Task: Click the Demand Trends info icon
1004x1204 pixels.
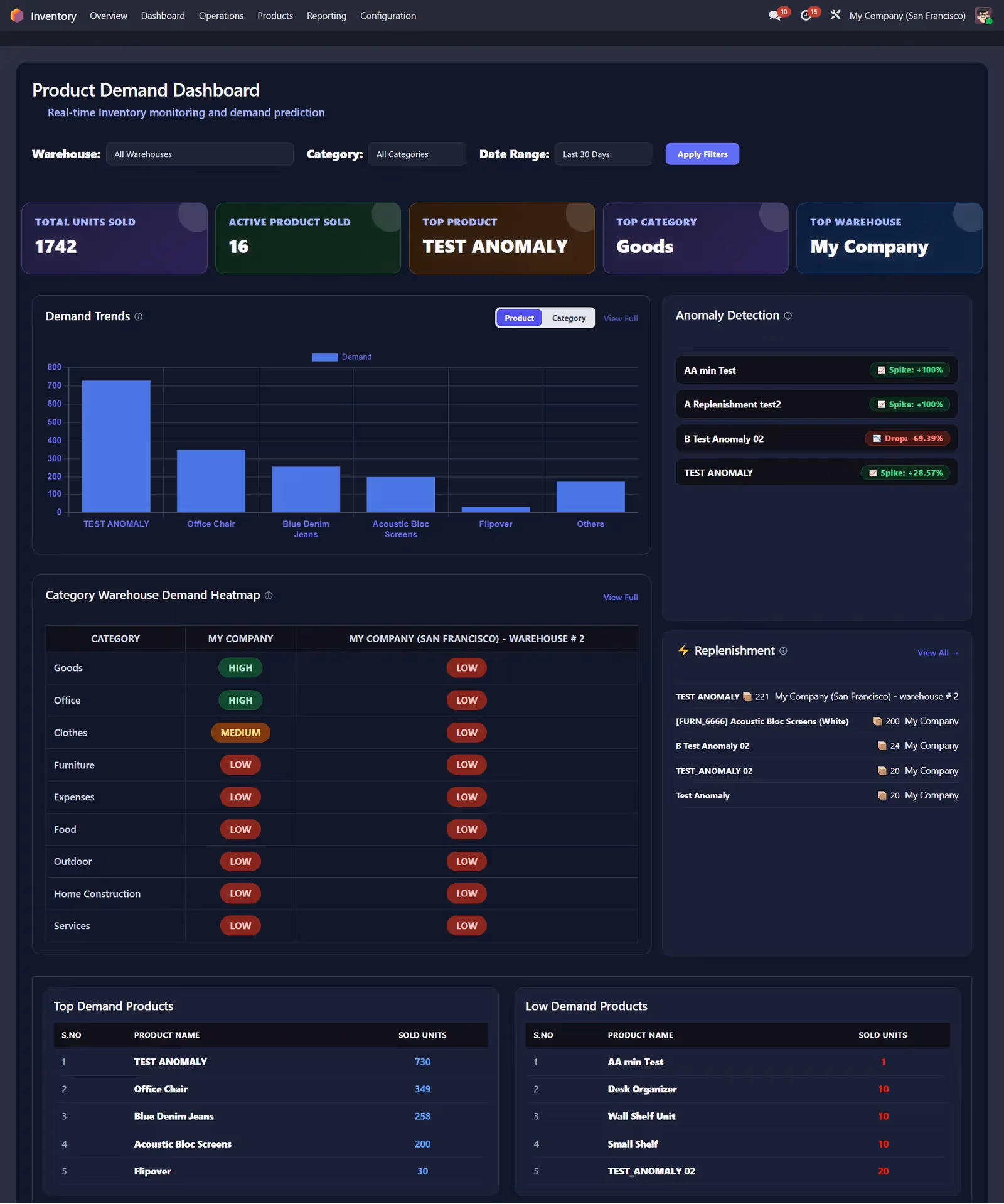Action: coord(139,316)
